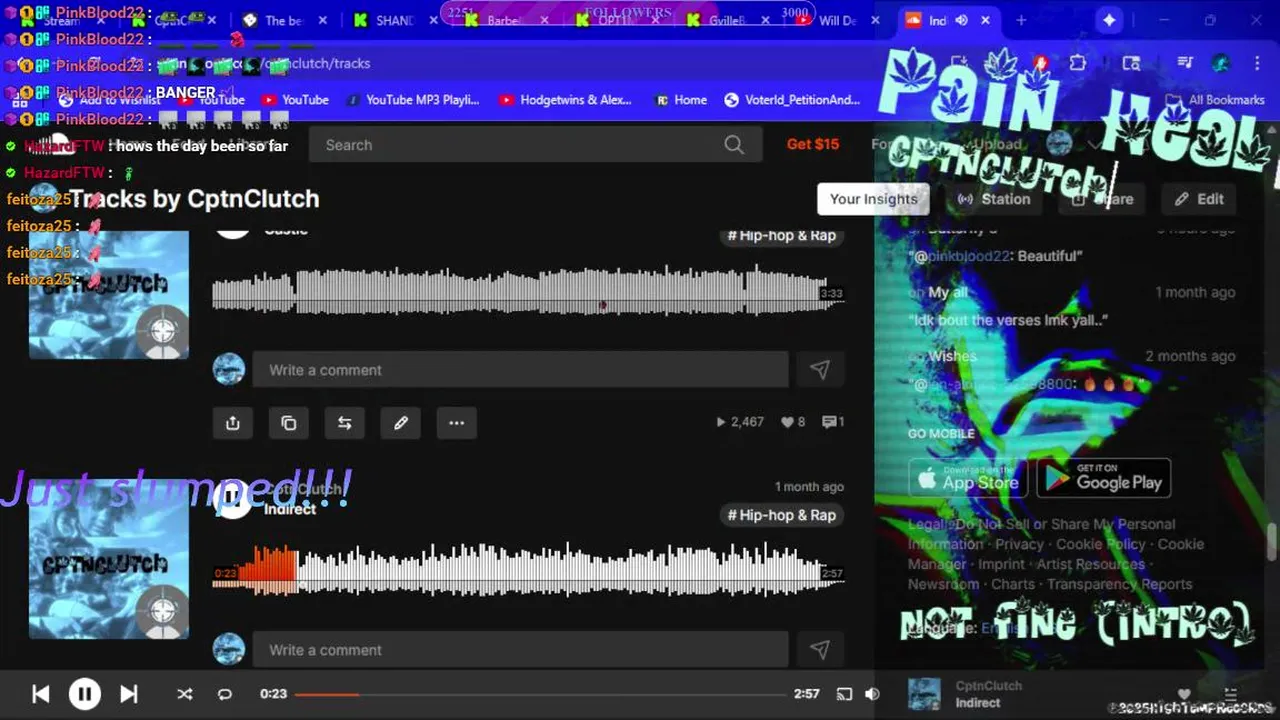This screenshot has height=720, width=1280.
Task: Mute the volume in player bar
Action: pyautogui.click(x=872, y=694)
